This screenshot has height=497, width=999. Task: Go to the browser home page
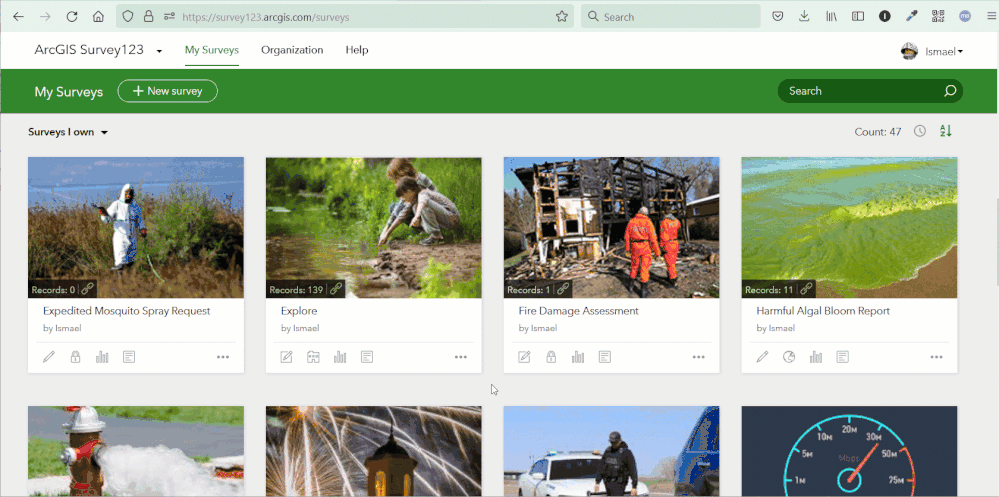click(x=98, y=17)
